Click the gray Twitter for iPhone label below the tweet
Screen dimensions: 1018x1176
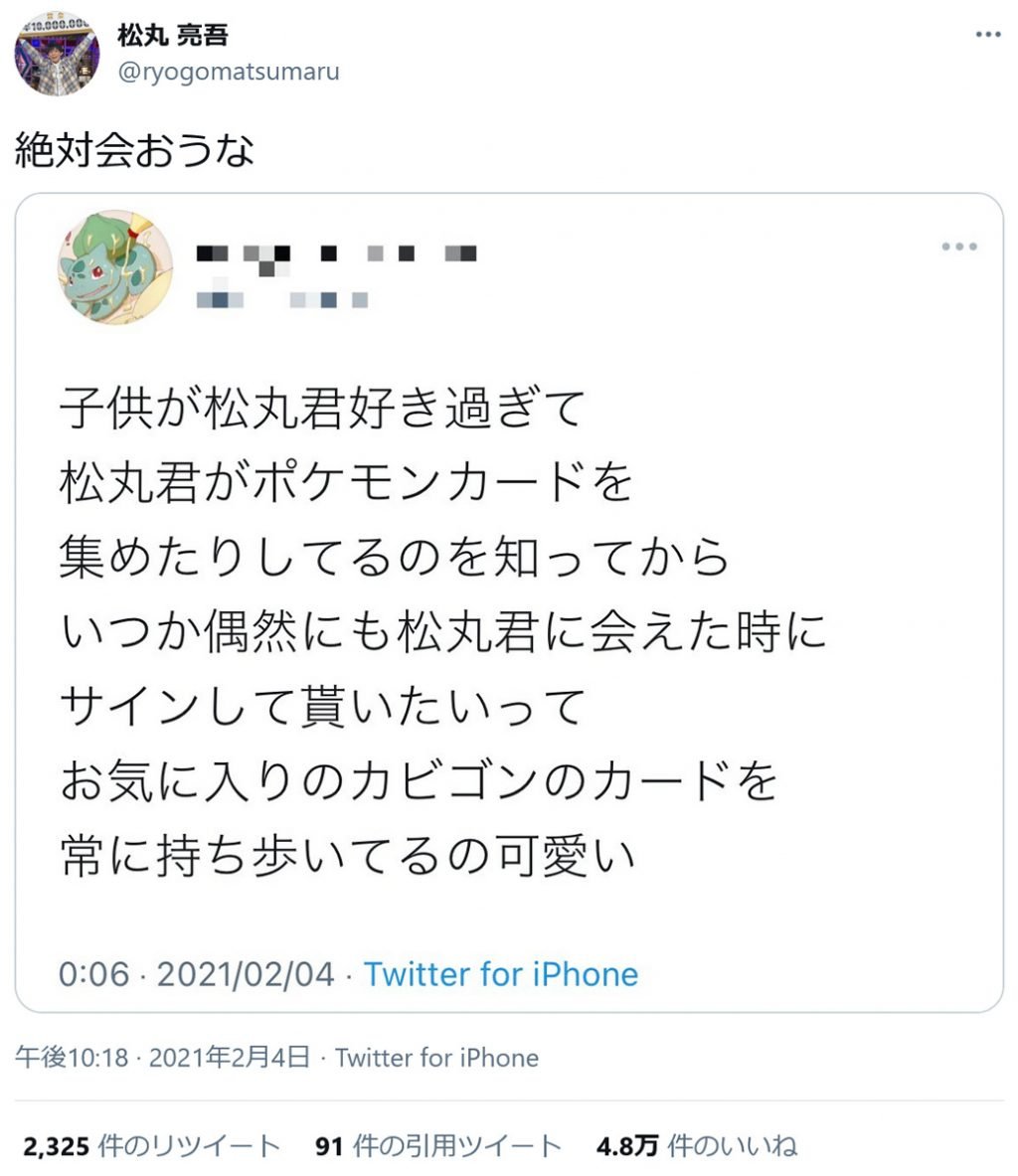(x=437, y=1059)
